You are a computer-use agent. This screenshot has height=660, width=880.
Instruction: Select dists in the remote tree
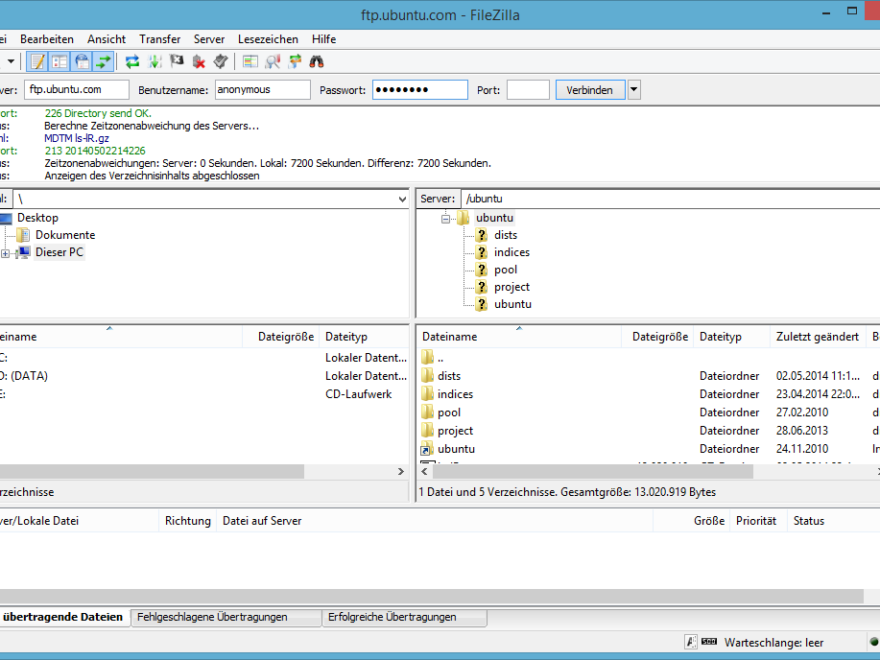click(506, 235)
